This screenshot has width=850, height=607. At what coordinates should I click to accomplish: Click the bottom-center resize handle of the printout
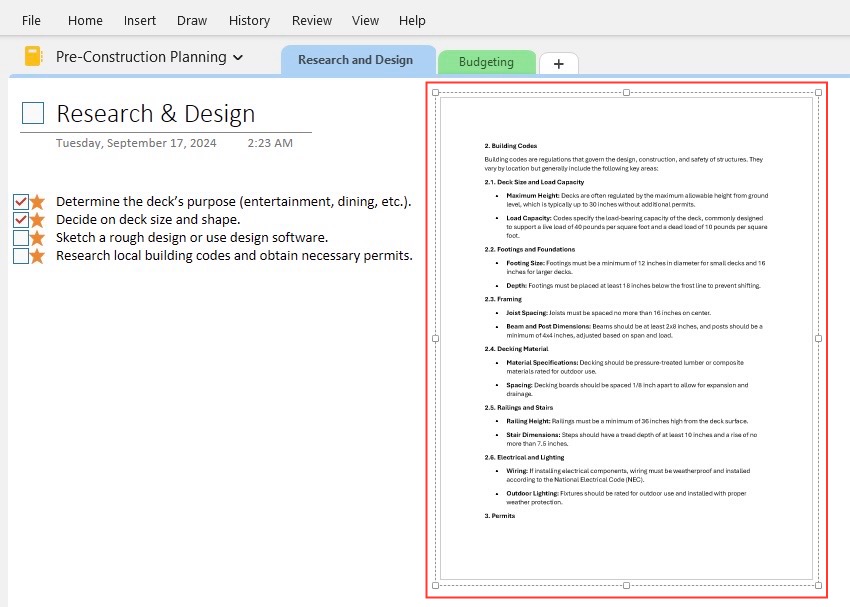click(627, 585)
